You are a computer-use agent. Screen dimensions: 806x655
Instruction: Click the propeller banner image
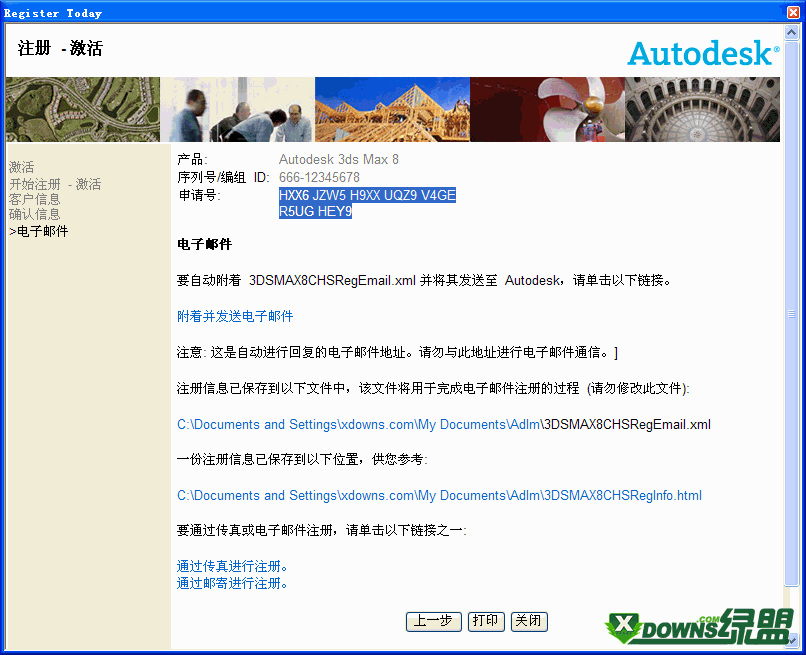point(547,110)
